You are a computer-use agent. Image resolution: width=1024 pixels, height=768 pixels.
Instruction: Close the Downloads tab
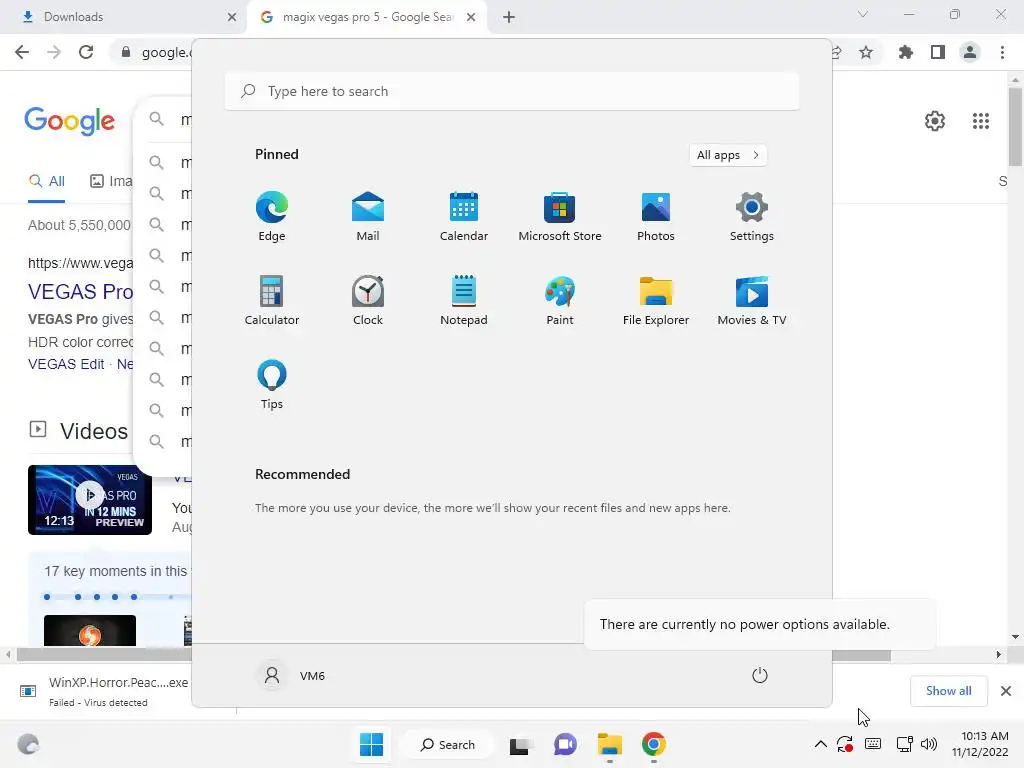point(232,17)
